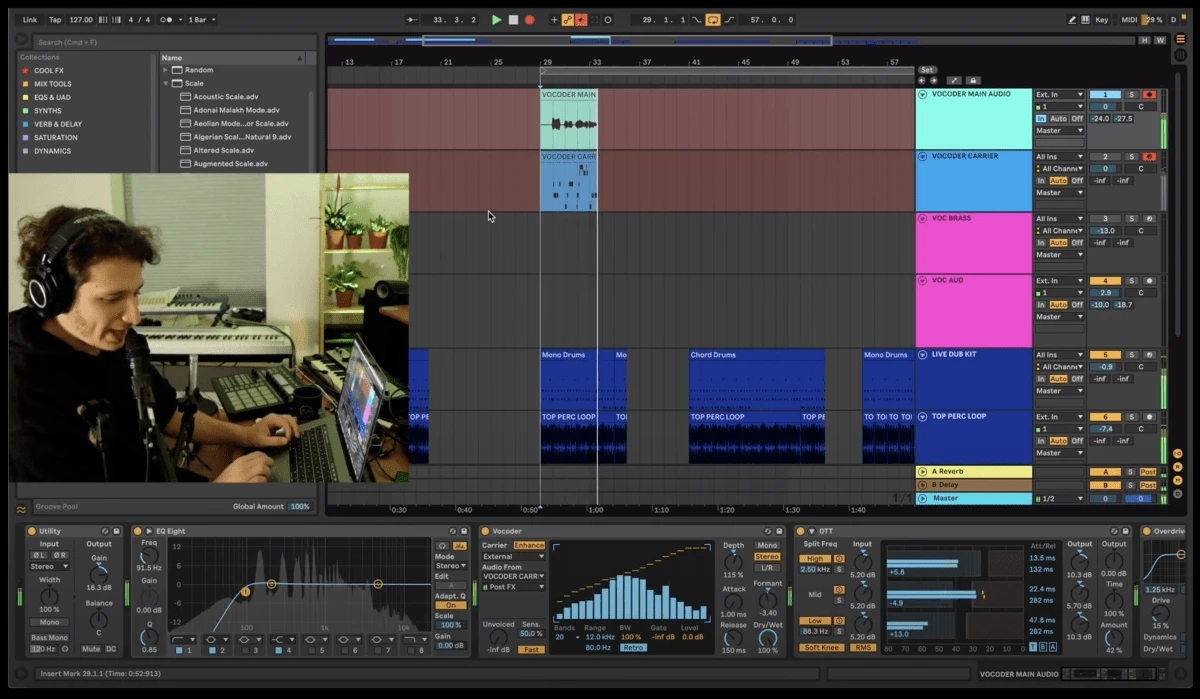Click the DC button in Utility
1200x699 pixels.
[111, 649]
